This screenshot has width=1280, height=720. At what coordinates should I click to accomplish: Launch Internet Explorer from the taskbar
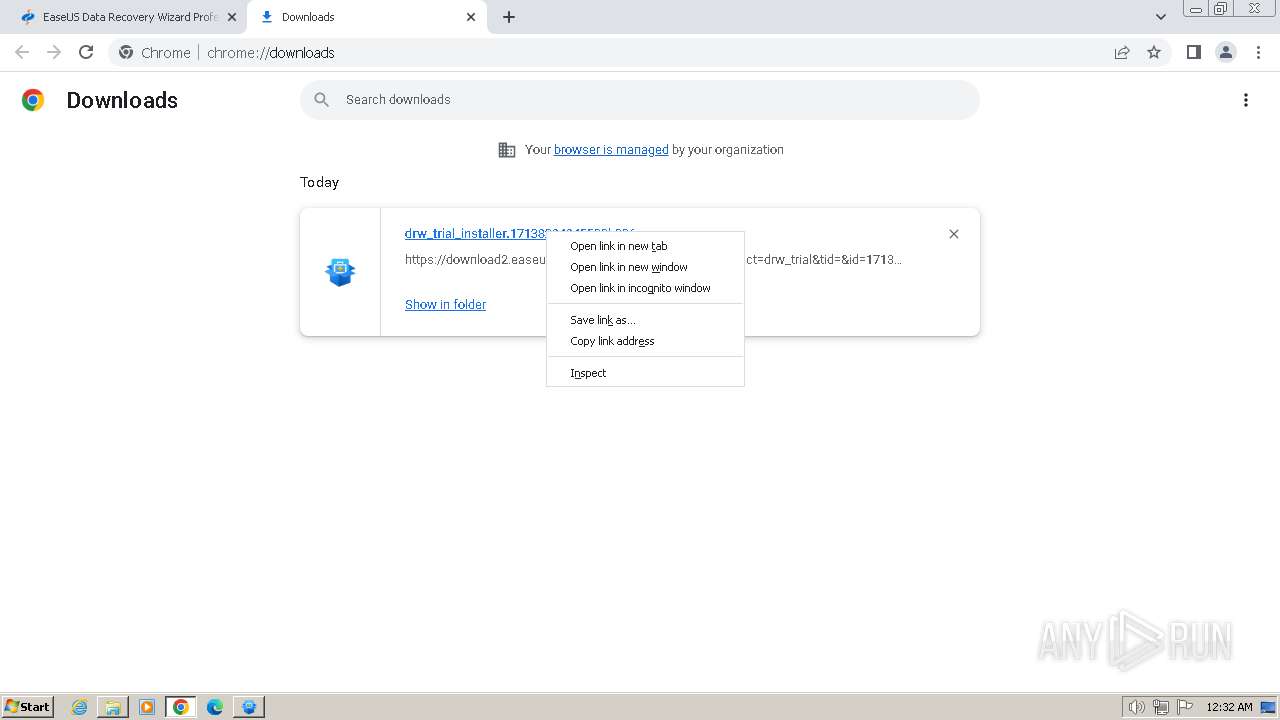pos(80,707)
